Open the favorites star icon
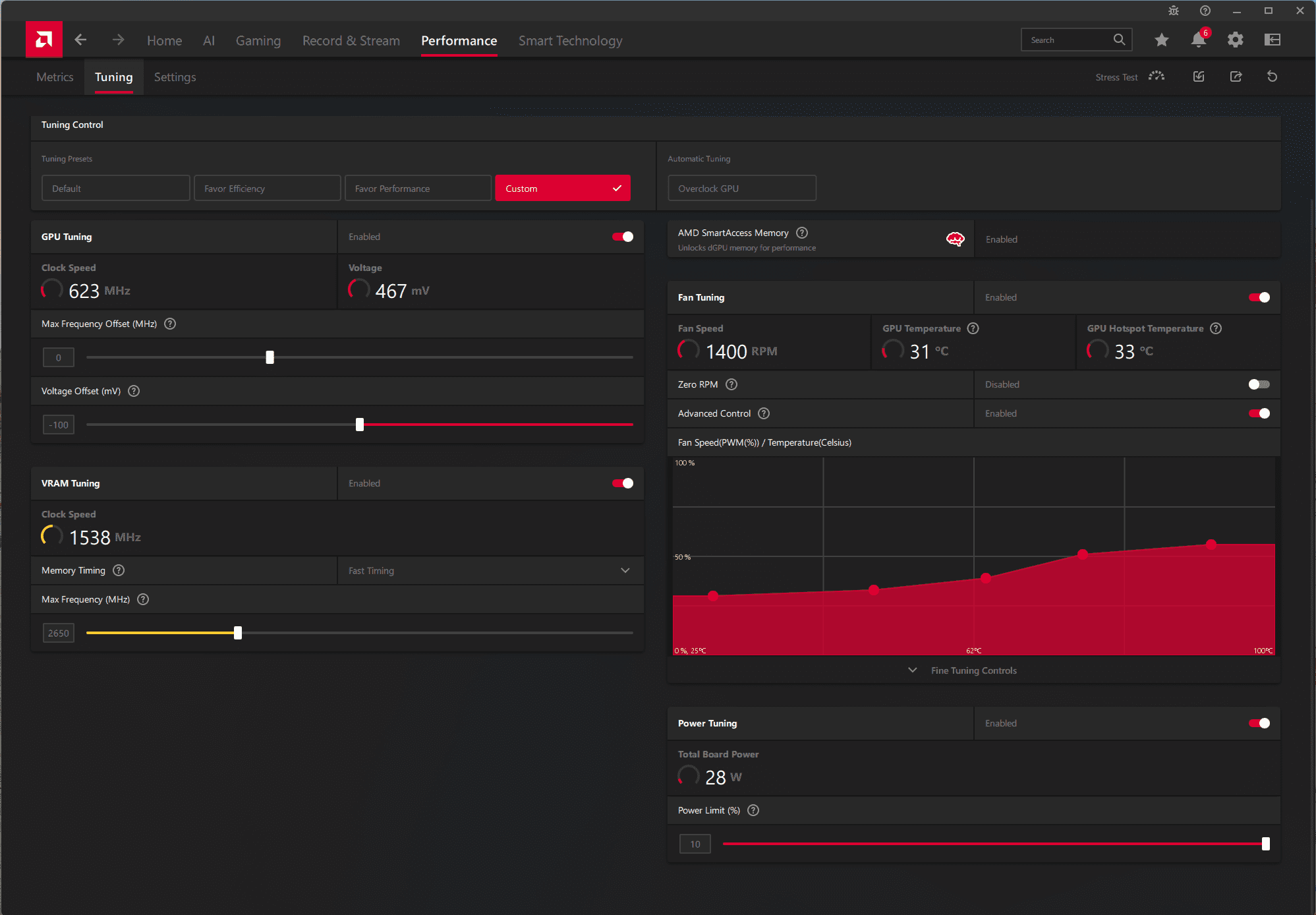Screen dimensions: 1316x915 click(x=1162, y=40)
